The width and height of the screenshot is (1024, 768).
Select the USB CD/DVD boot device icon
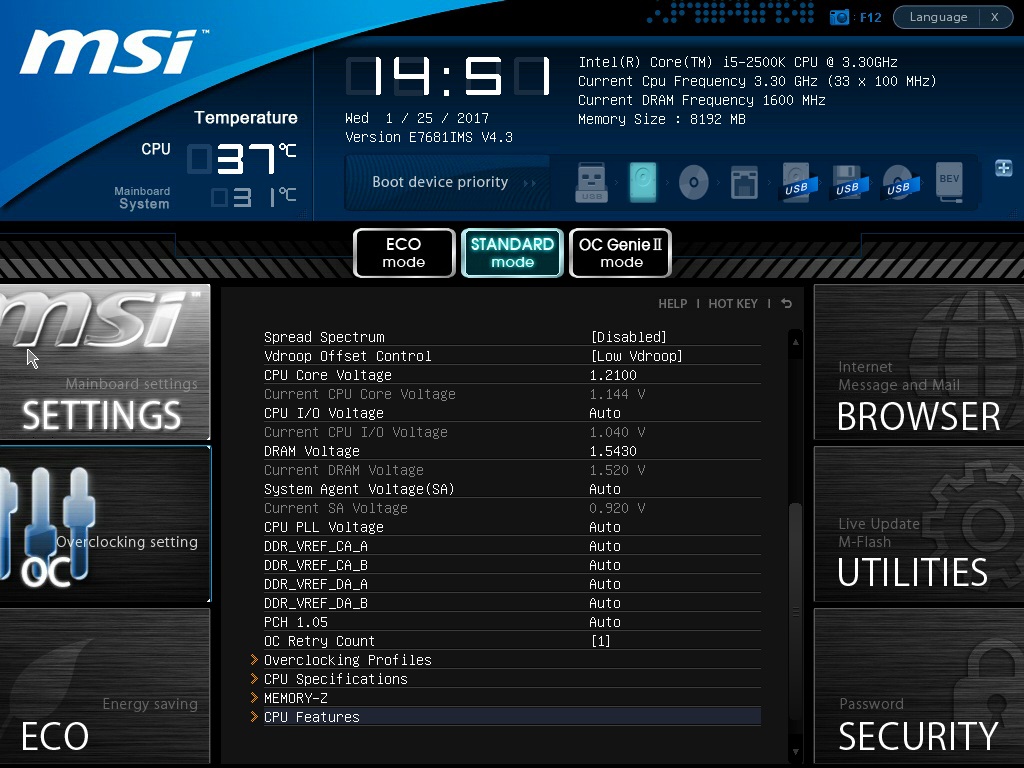[x=899, y=182]
